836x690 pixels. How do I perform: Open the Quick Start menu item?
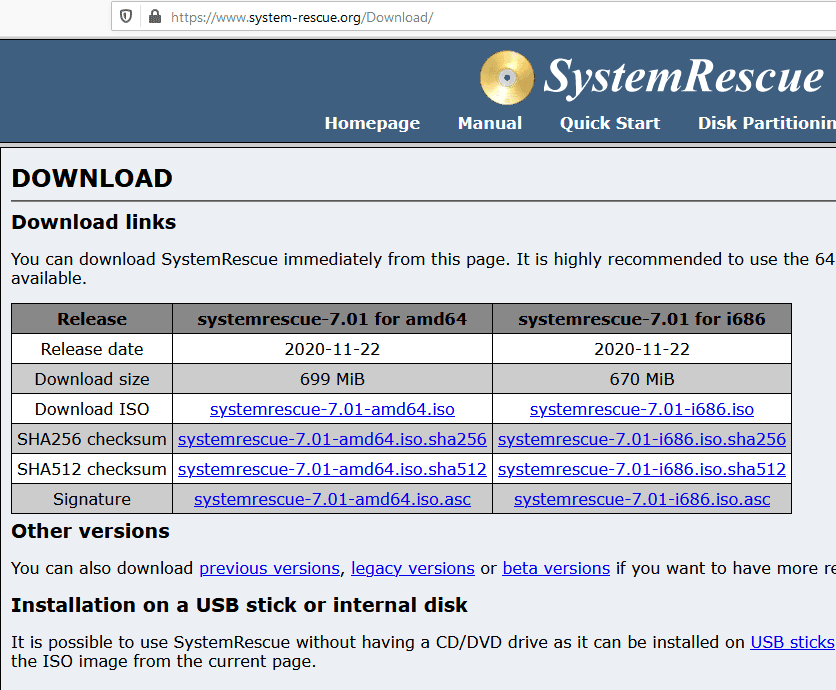pos(610,123)
